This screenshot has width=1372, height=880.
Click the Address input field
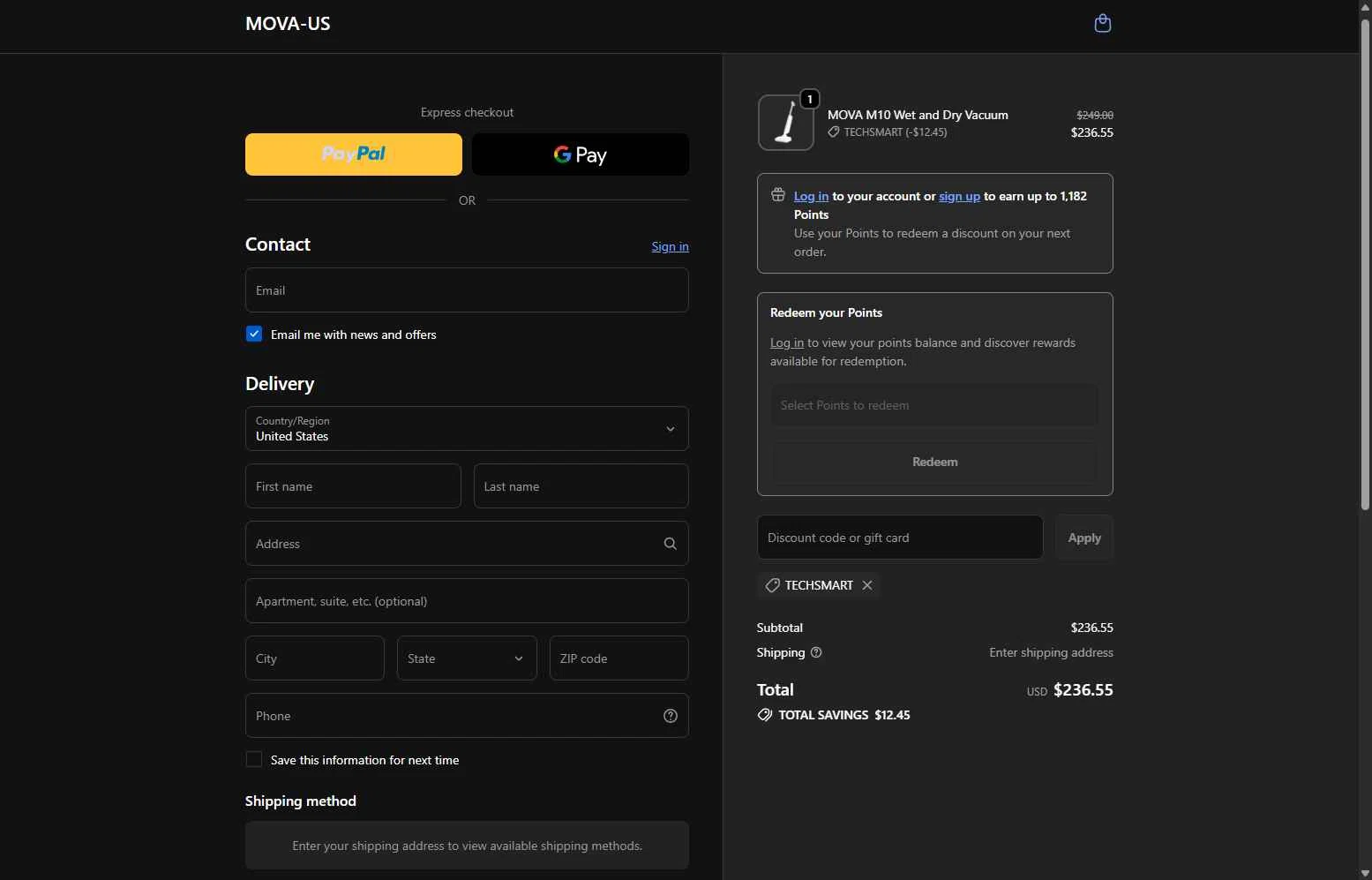click(x=467, y=544)
